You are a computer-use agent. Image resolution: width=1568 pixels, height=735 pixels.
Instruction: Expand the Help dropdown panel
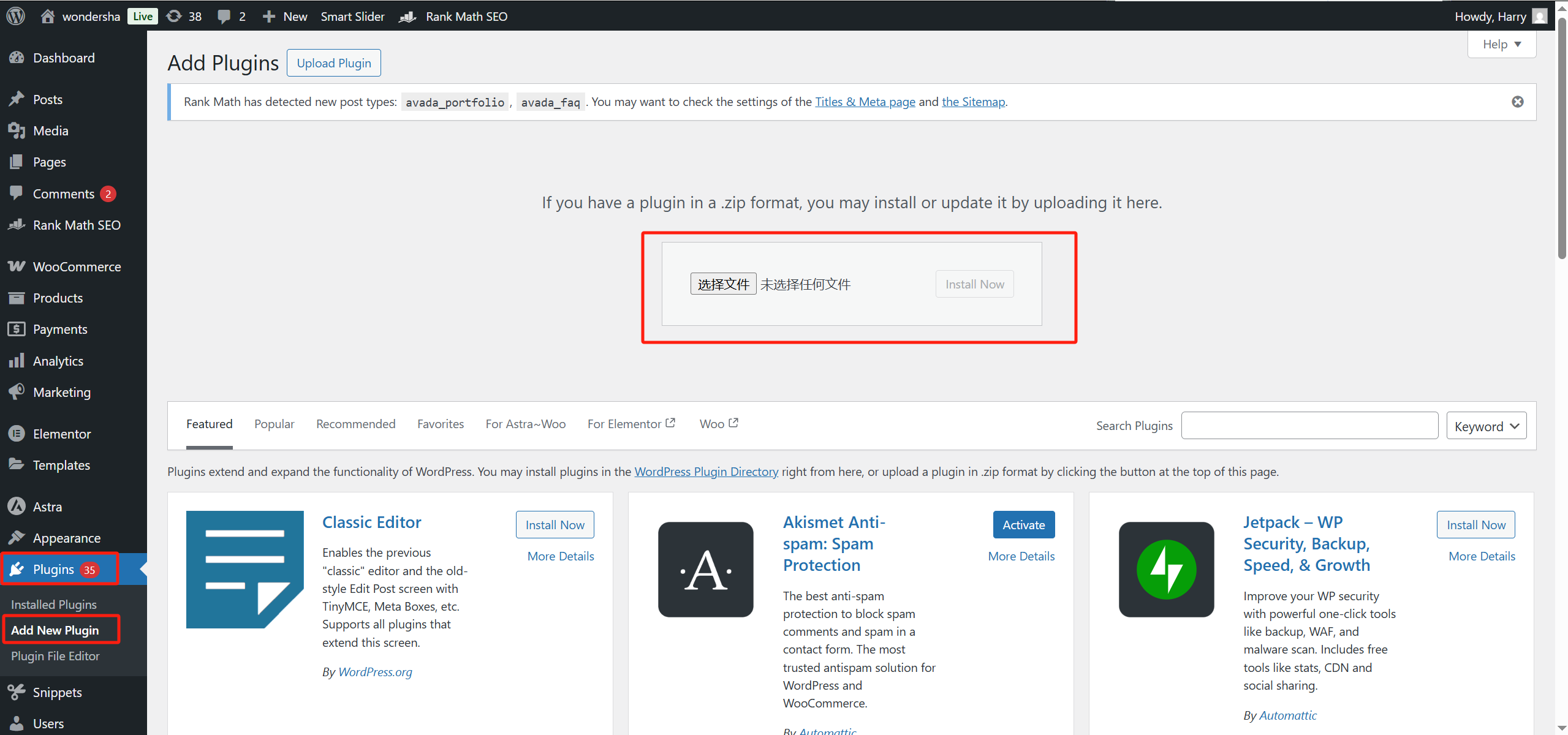tap(1501, 44)
